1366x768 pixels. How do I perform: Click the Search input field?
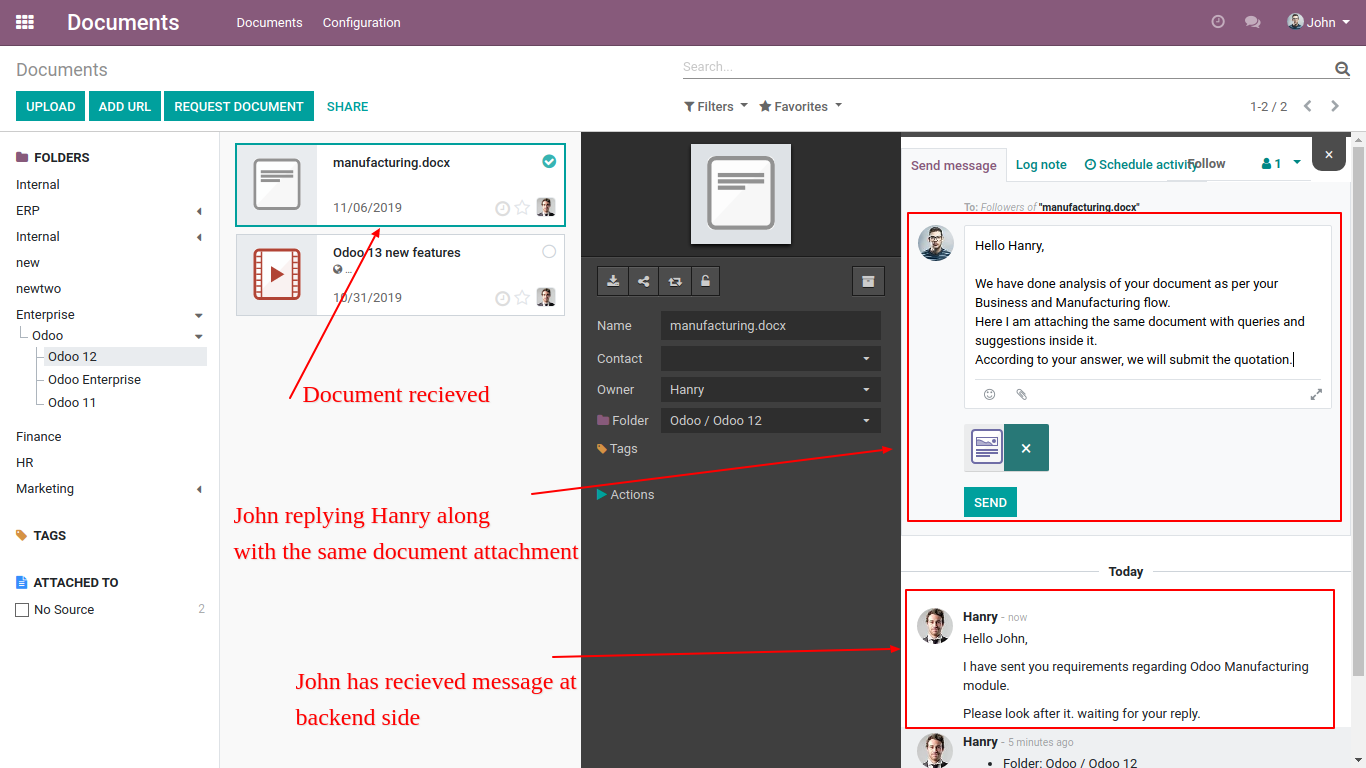1005,67
